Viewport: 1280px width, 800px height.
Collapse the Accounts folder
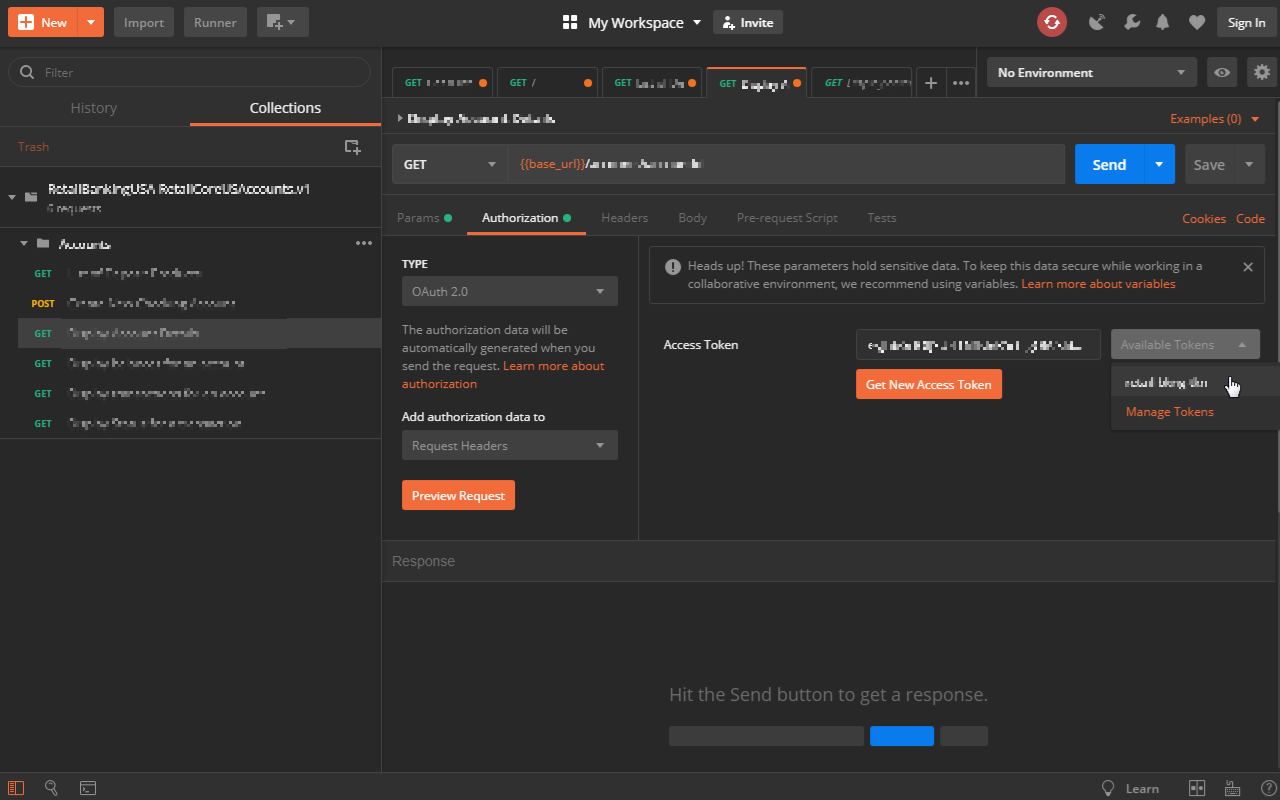[x=24, y=243]
